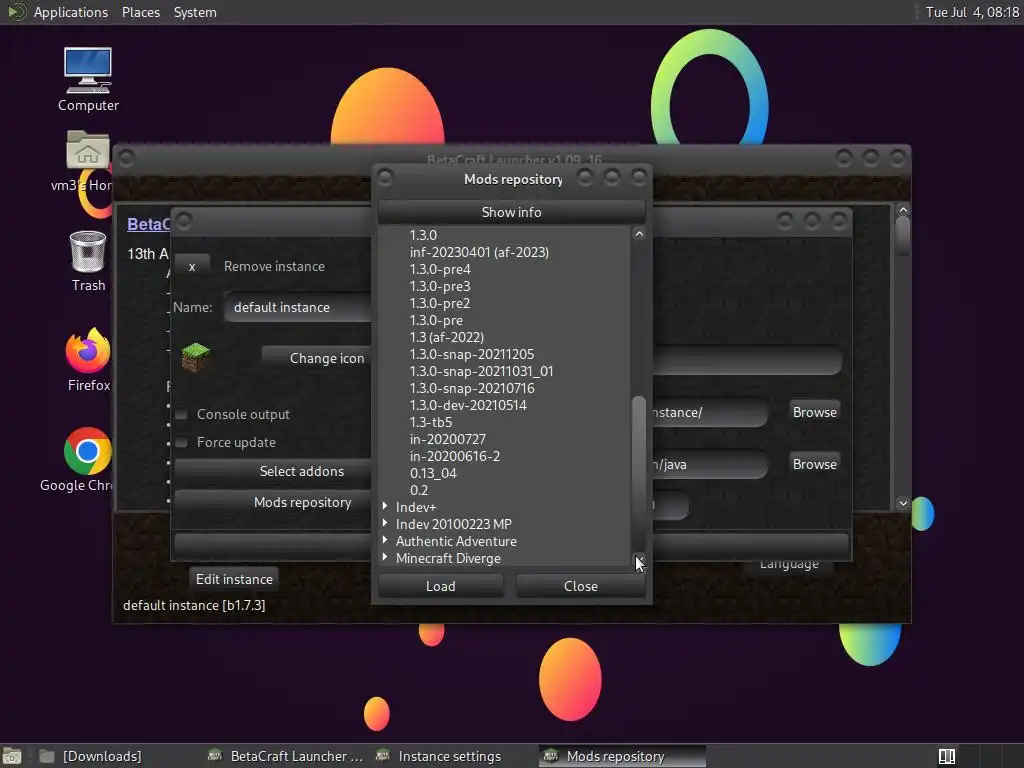
Task: Click the Load button
Action: coord(441,586)
